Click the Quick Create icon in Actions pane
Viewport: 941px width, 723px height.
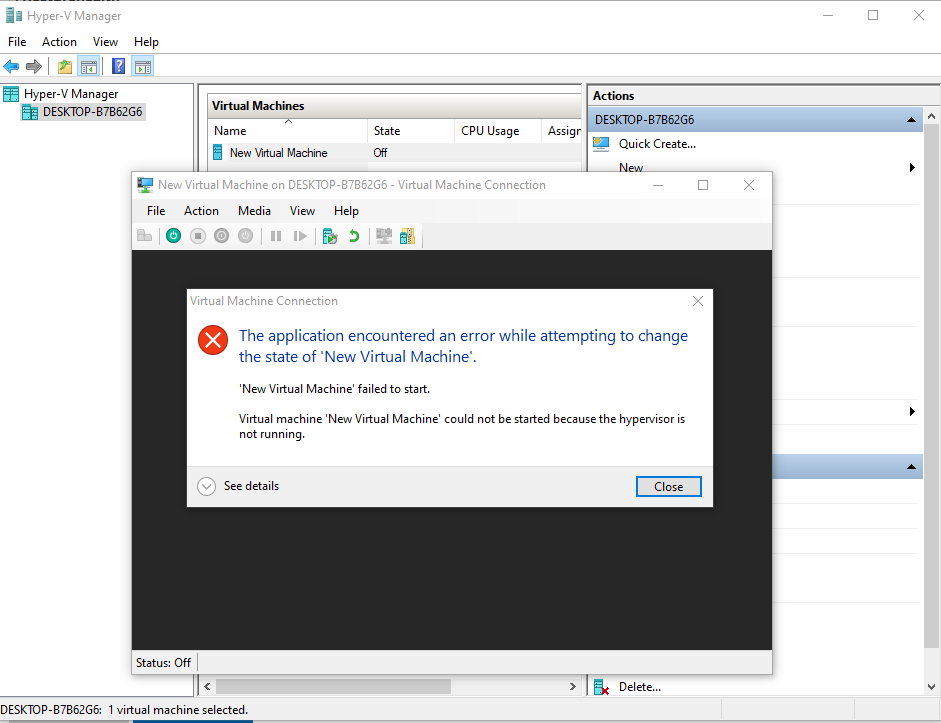pos(601,144)
